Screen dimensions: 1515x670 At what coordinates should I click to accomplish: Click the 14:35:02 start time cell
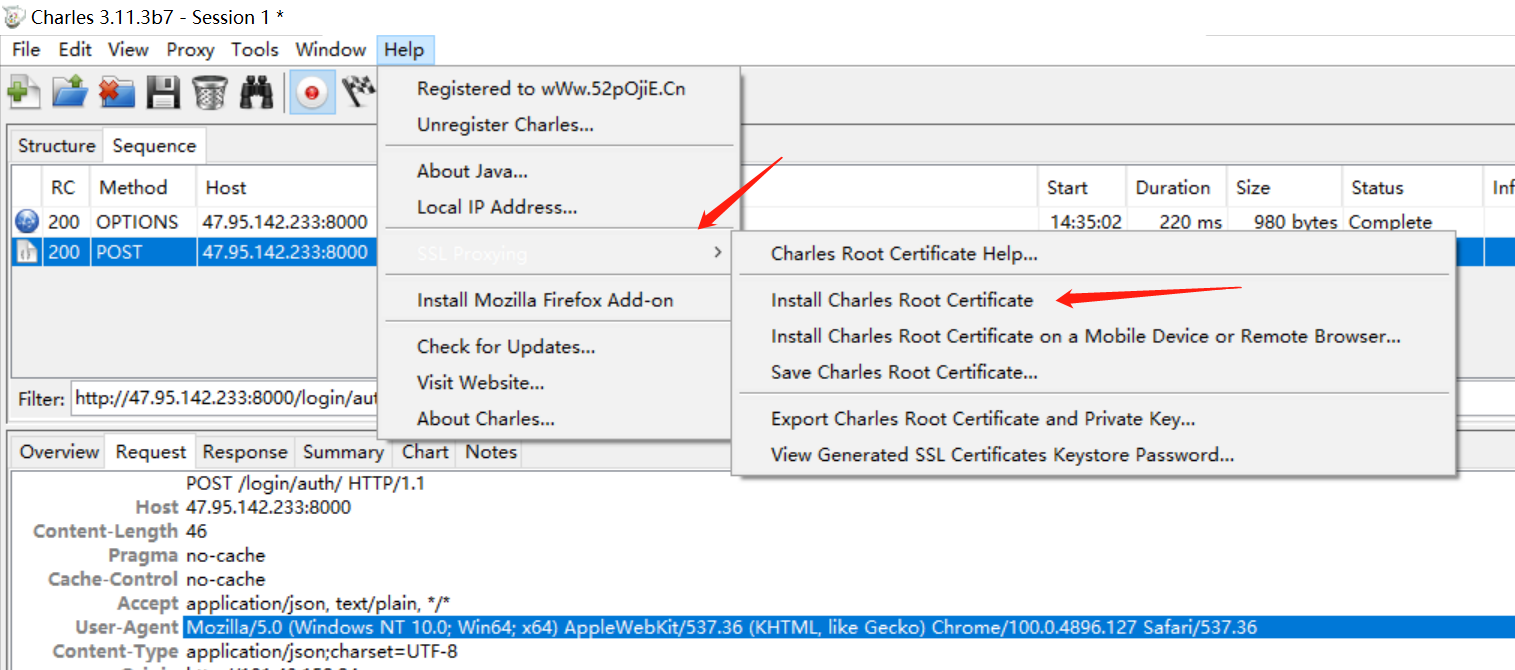[1085, 222]
